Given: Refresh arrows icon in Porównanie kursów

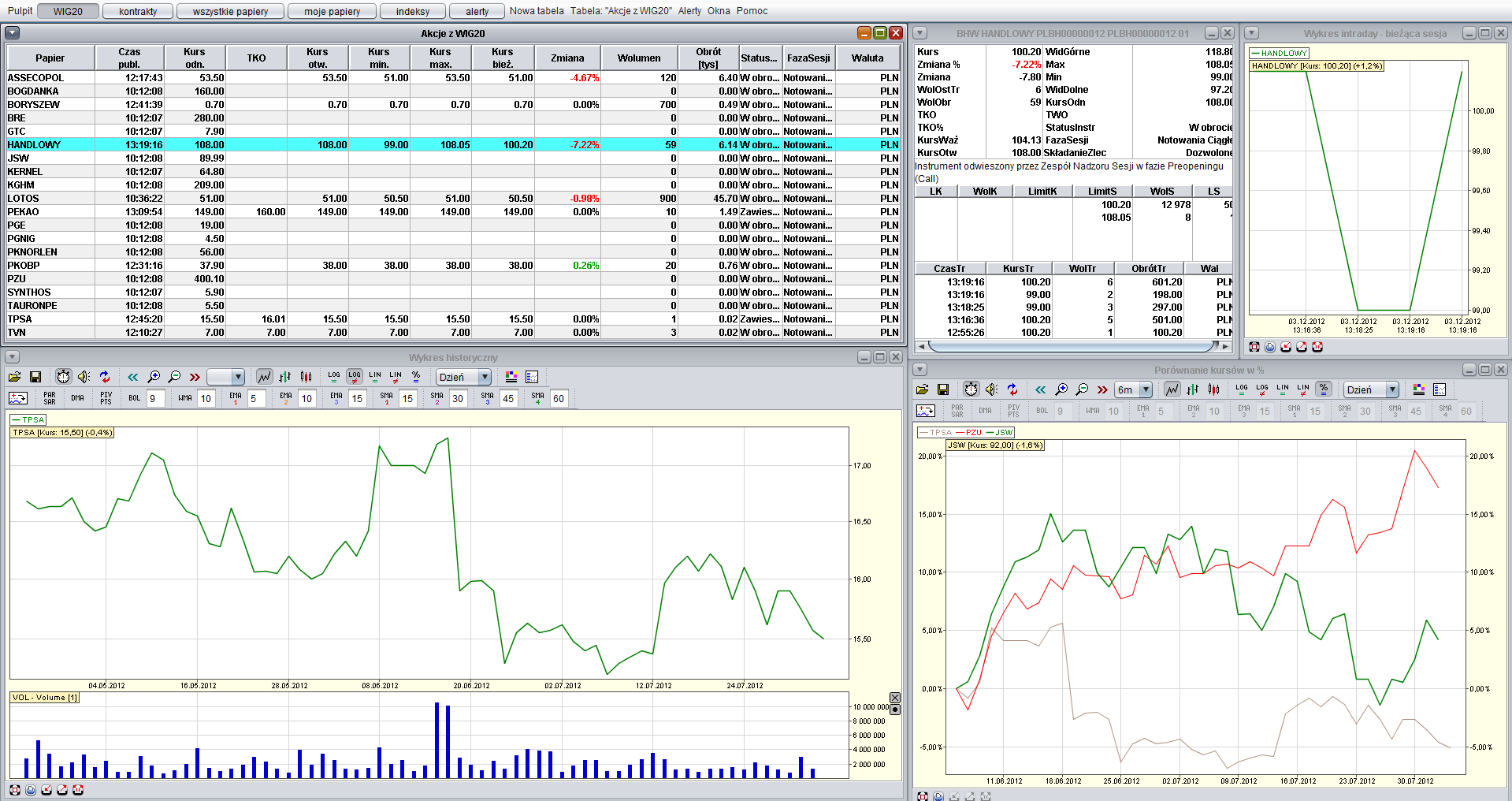Looking at the screenshot, I should (1012, 390).
